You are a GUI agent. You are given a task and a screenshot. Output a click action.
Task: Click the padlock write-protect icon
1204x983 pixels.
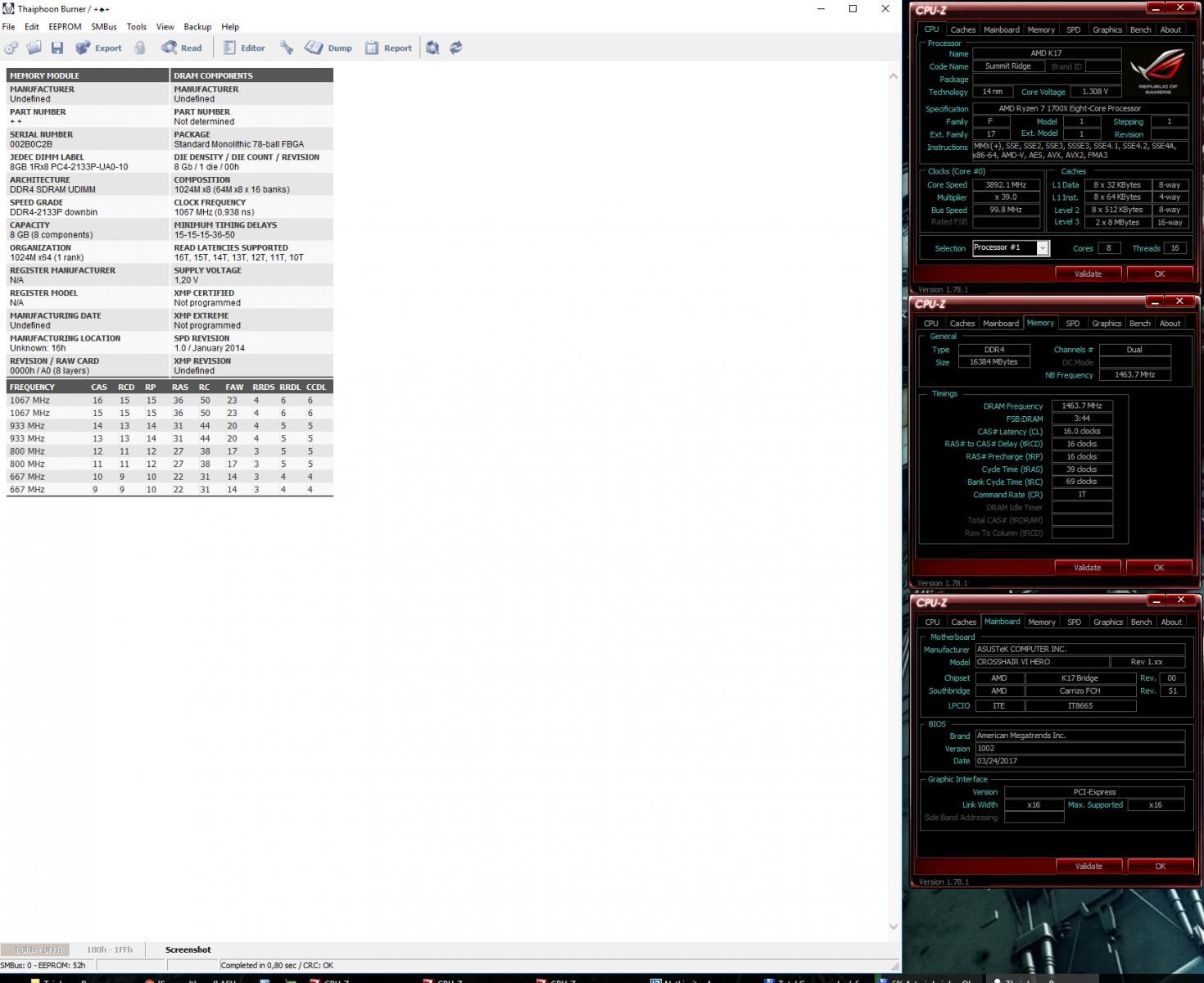coord(140,48)
